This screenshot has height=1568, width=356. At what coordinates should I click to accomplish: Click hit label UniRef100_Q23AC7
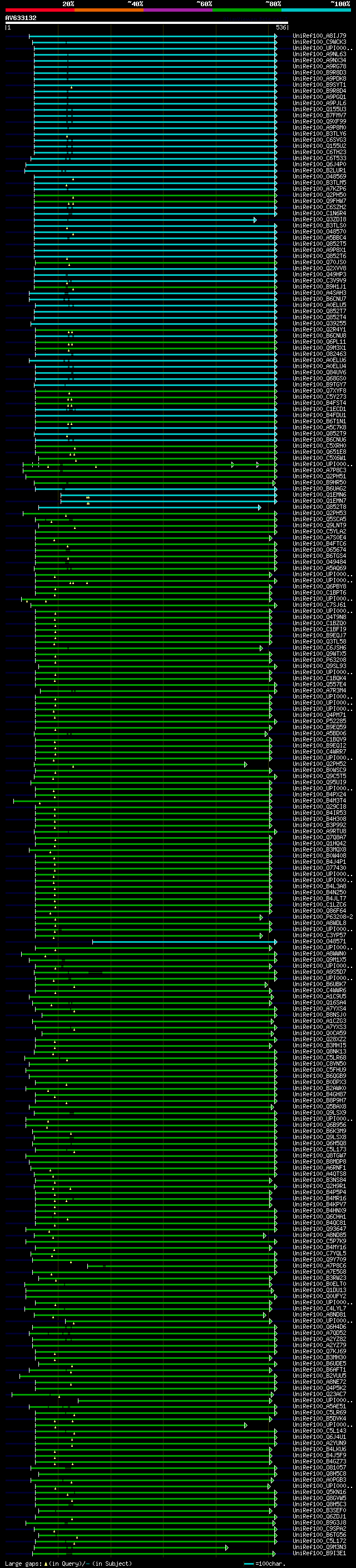pos(319,1394)
